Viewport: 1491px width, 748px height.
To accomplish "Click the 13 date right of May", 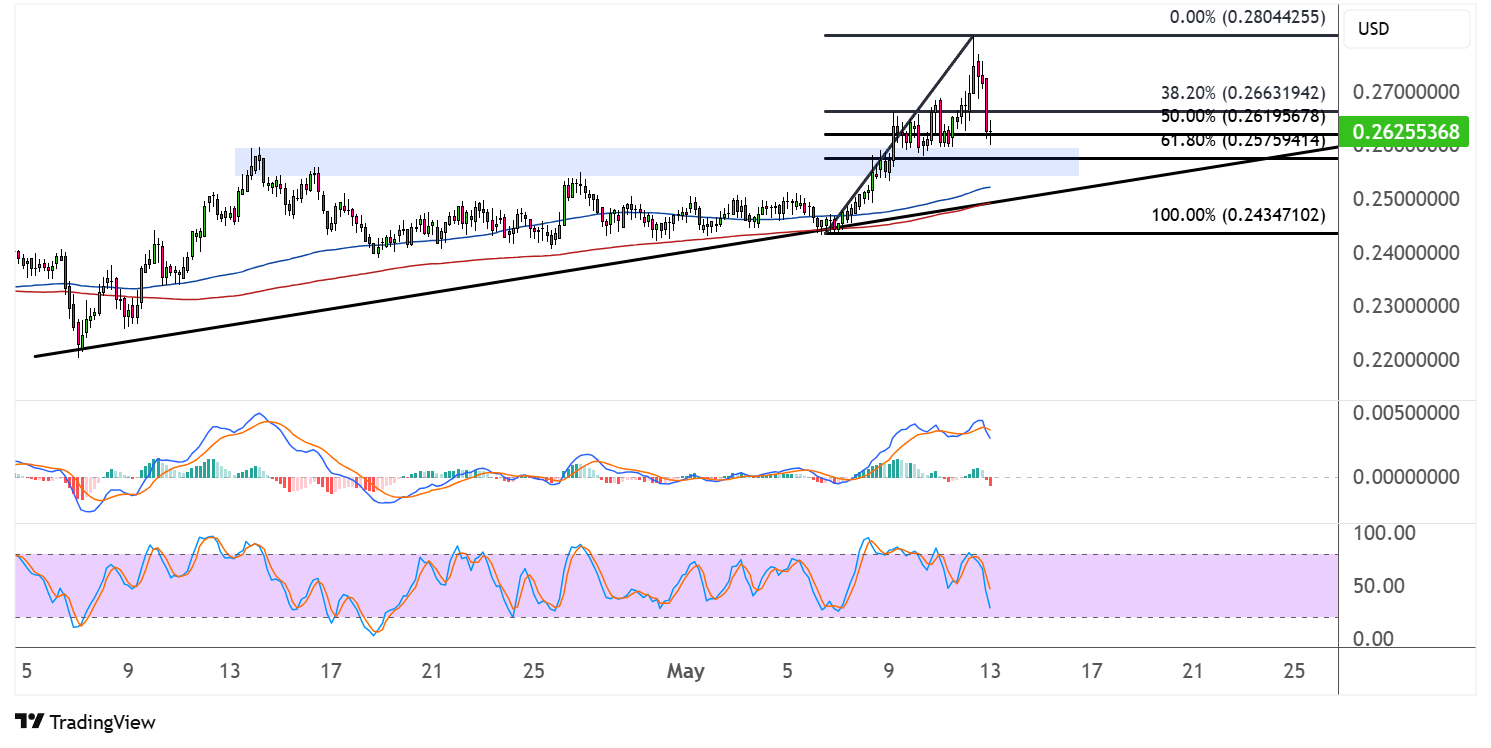I will point(989,672).
